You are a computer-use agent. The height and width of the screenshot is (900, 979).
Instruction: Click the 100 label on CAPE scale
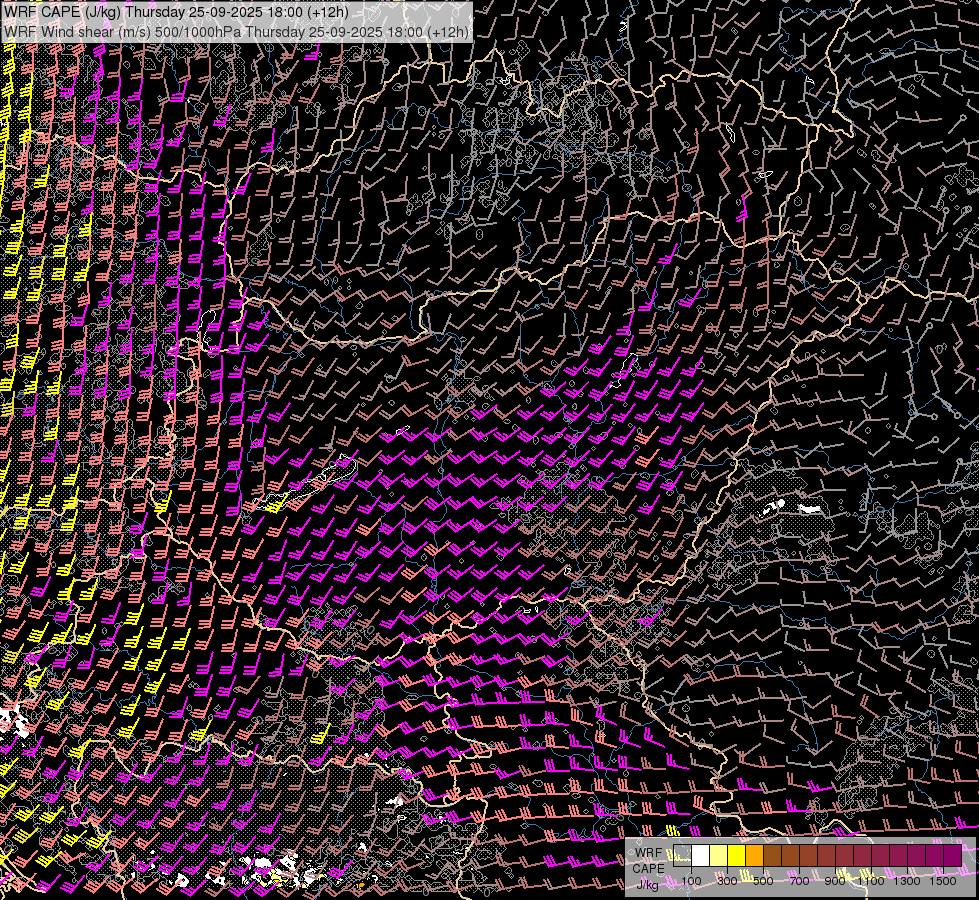[691, 880]
